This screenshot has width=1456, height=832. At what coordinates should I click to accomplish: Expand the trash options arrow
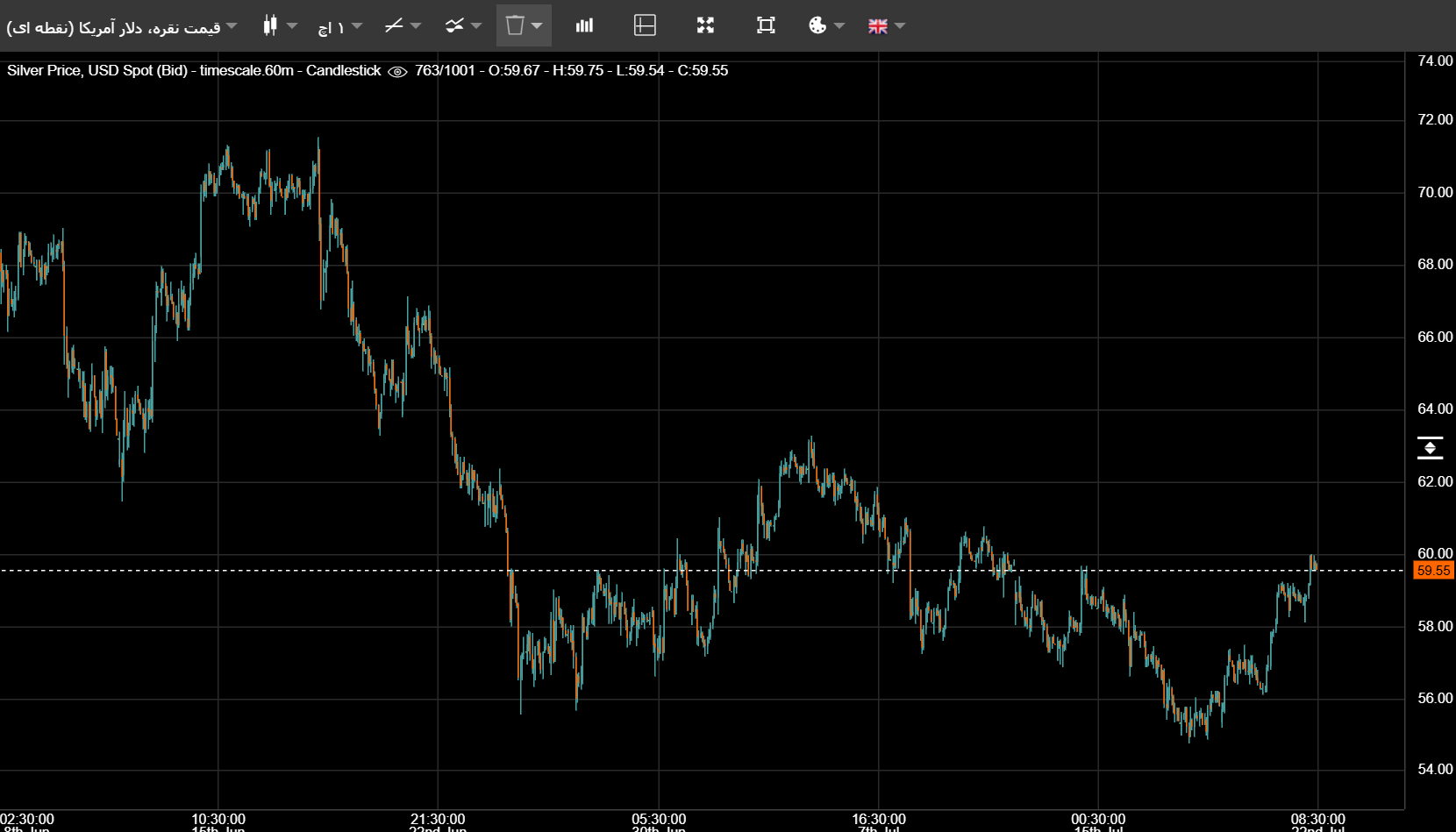coord(537,25)
